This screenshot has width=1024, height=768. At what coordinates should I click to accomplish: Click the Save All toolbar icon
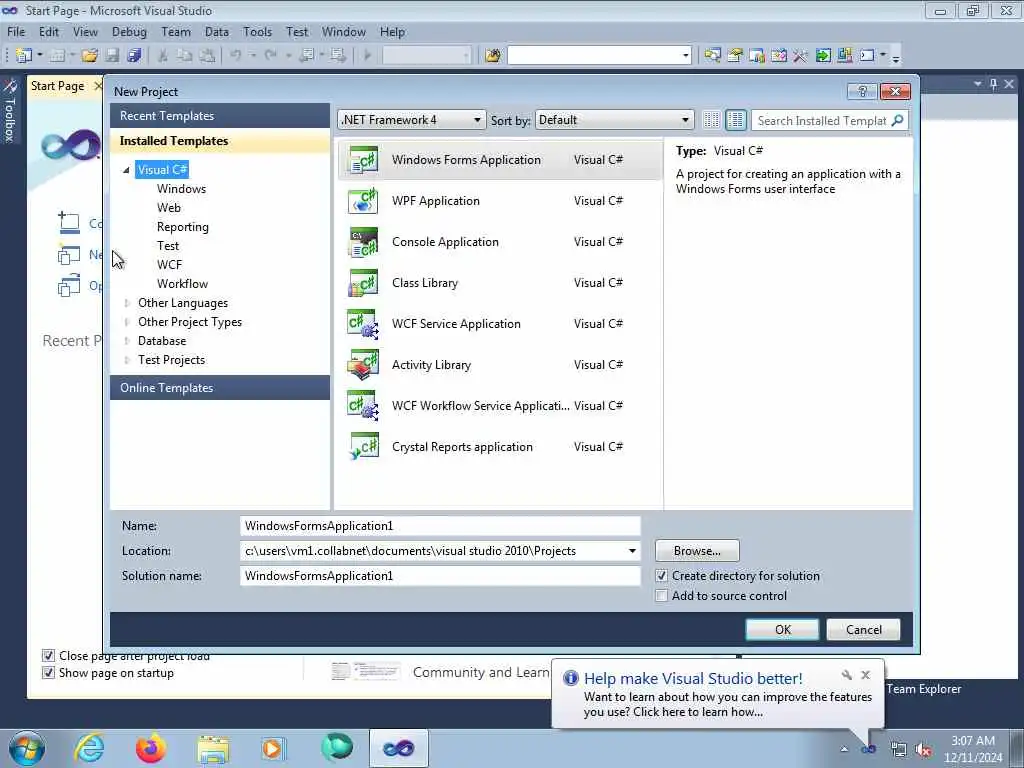tap(135, 56)
